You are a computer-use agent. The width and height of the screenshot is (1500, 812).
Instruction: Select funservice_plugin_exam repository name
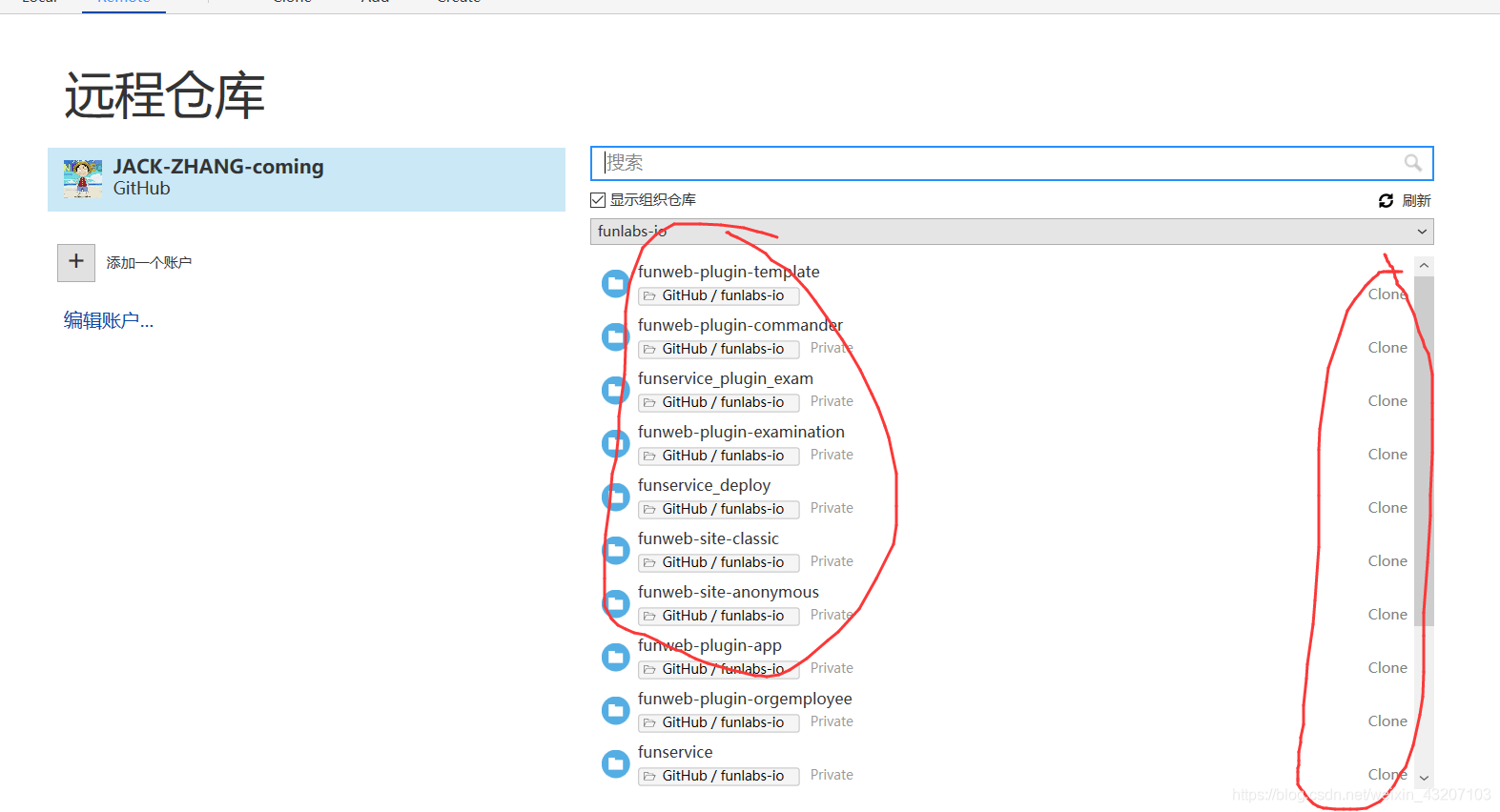(726, 378)
